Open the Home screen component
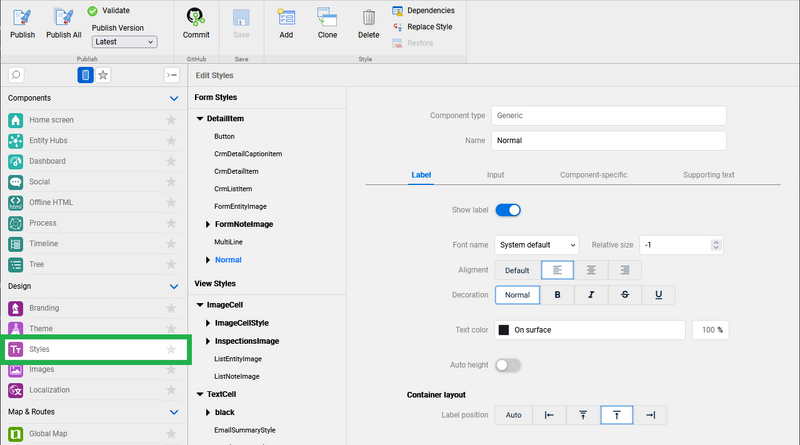 pos(94,120)
